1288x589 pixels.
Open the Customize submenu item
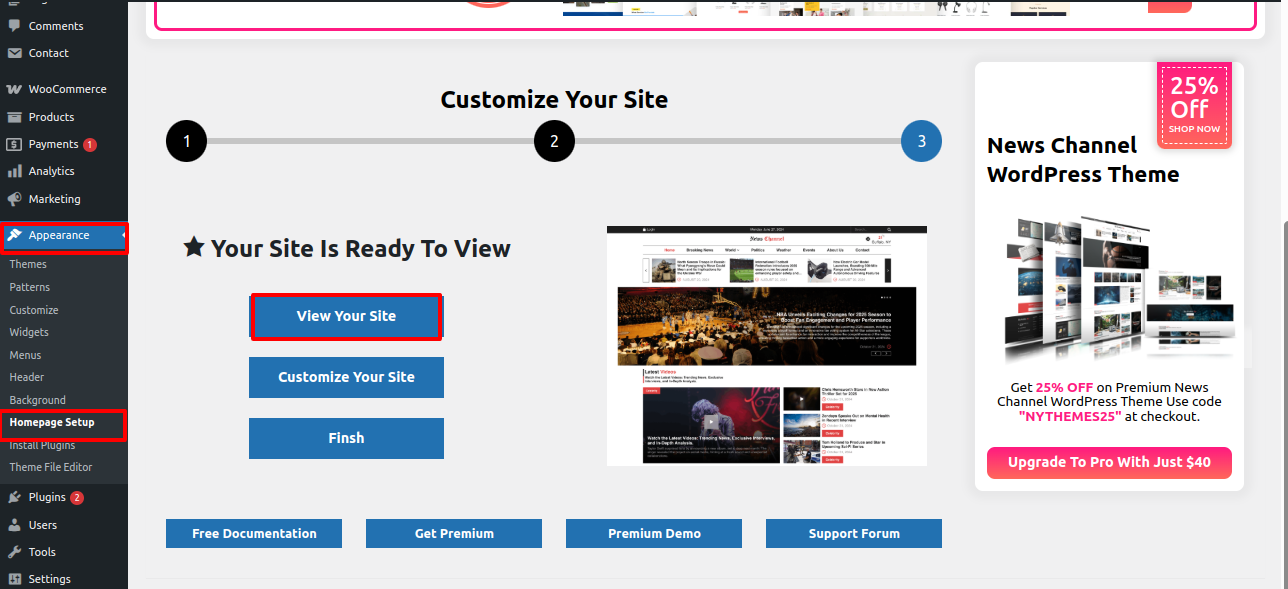pos(34,310)
